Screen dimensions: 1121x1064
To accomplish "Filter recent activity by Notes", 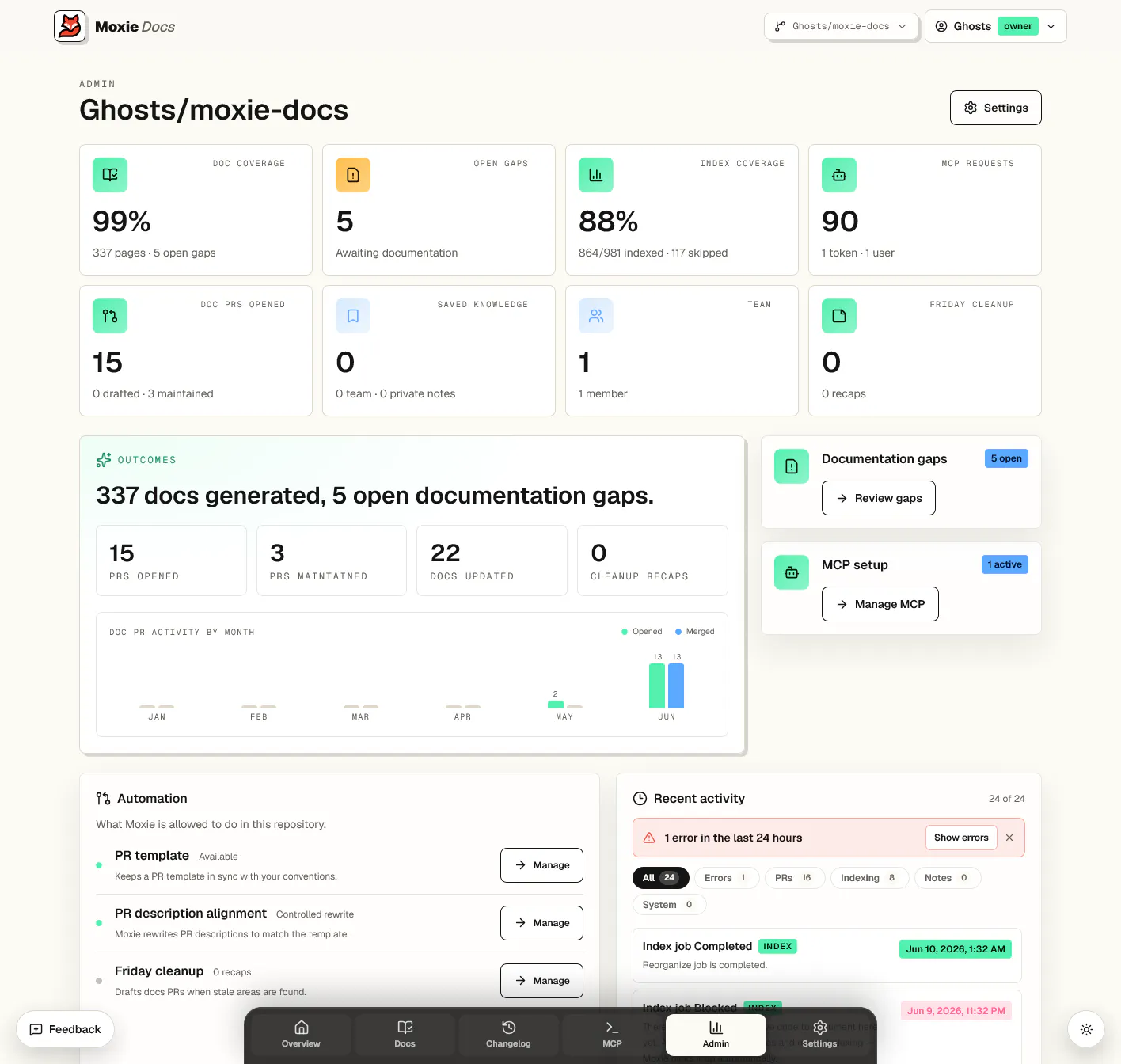I will tap(948, 878).
